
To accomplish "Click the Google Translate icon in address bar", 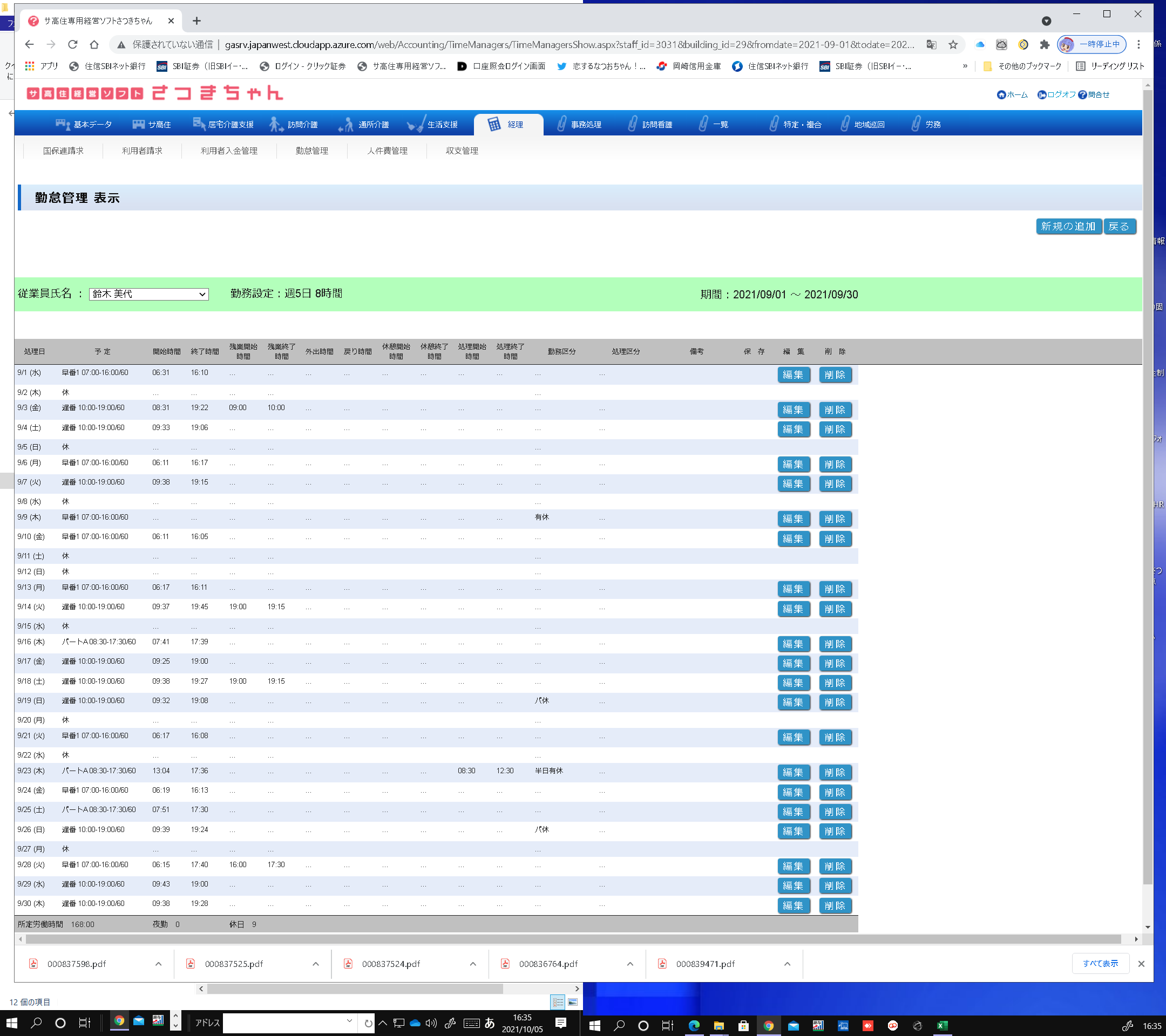I will pos(932,44).
